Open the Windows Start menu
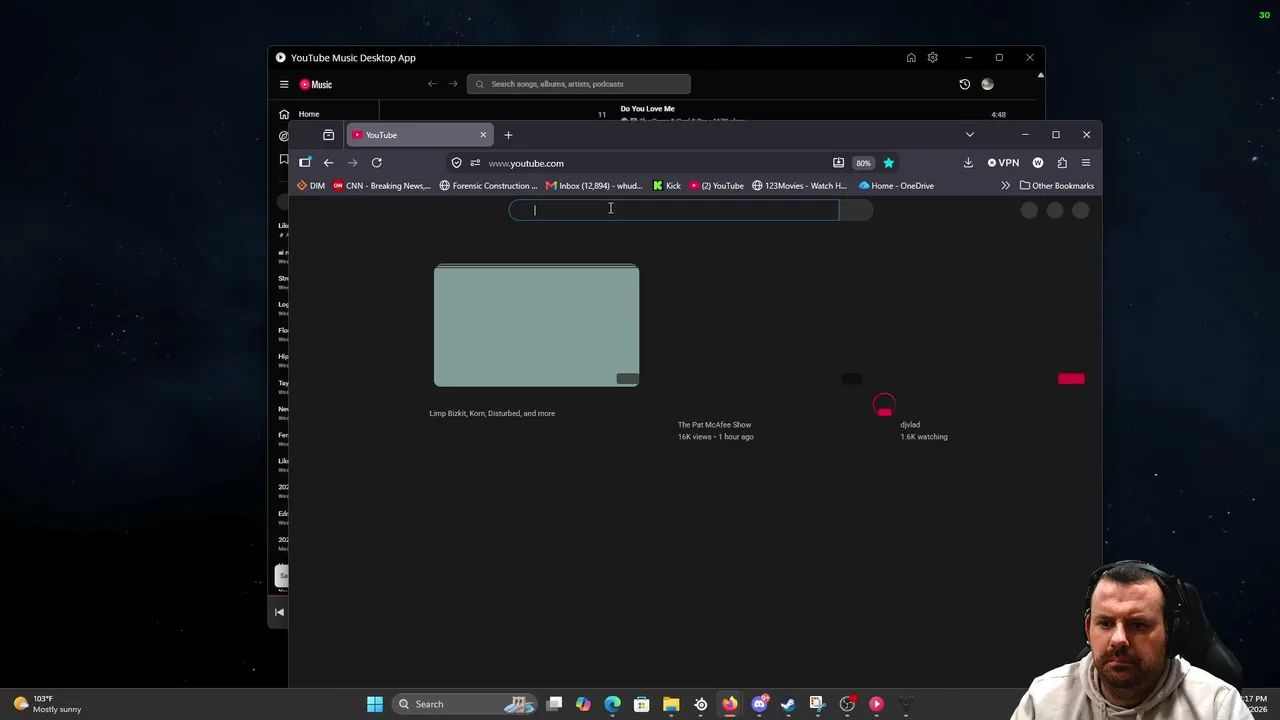The height and width of the screenshot is (720, 1280). (x=375, y=704)
